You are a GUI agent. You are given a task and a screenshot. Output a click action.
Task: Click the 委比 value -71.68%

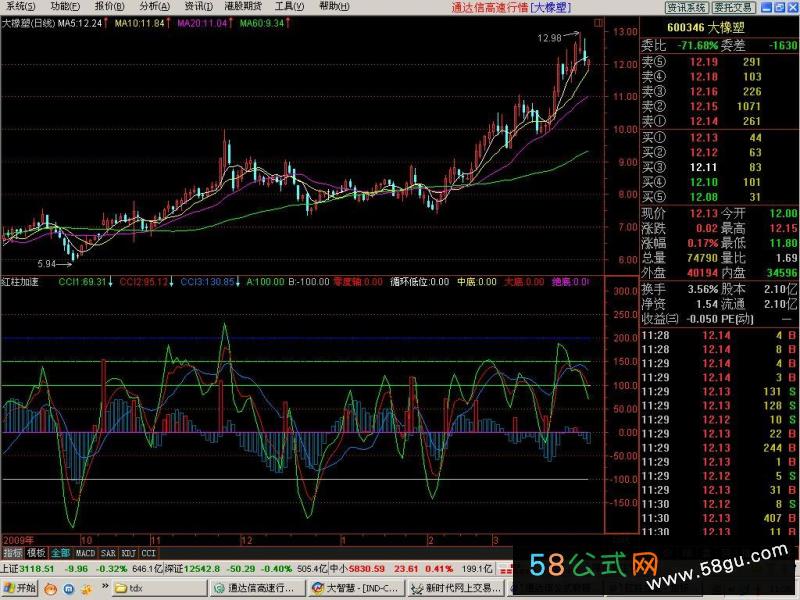pyautogui.click(x=697, y=45)
